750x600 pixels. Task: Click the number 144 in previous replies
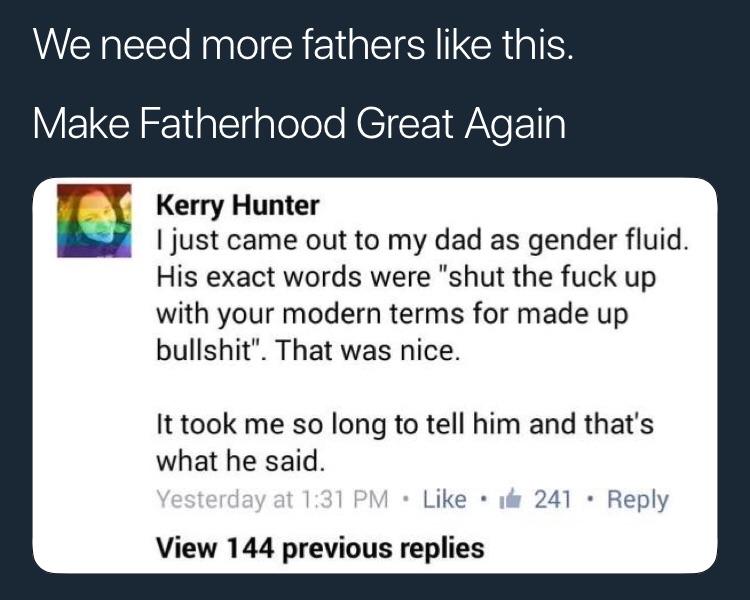tap(248, 548)
